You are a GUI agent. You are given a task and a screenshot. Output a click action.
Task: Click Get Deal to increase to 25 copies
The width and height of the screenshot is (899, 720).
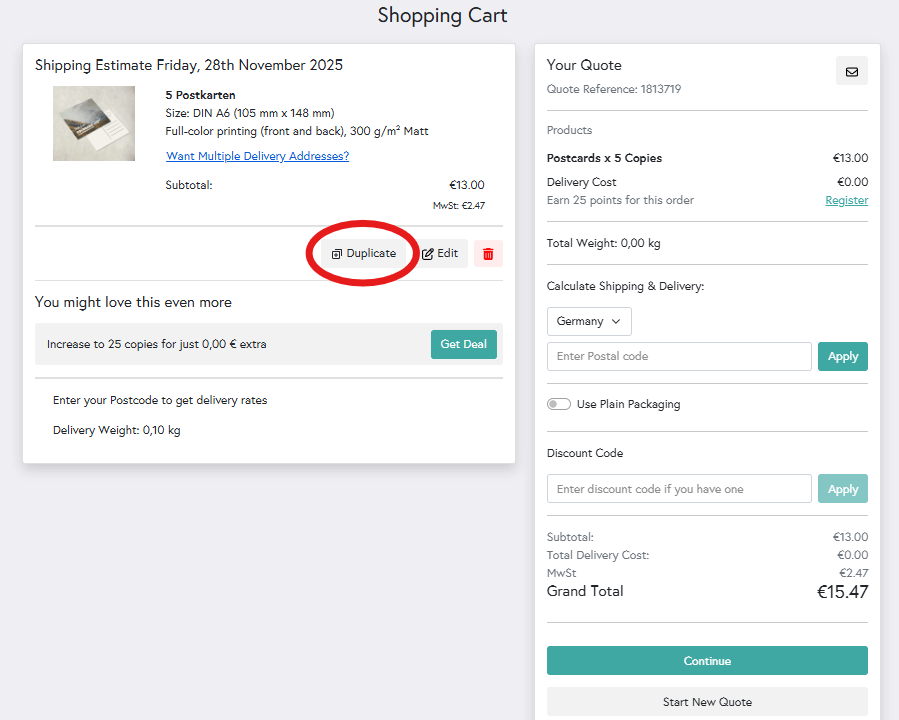(463, 344)
